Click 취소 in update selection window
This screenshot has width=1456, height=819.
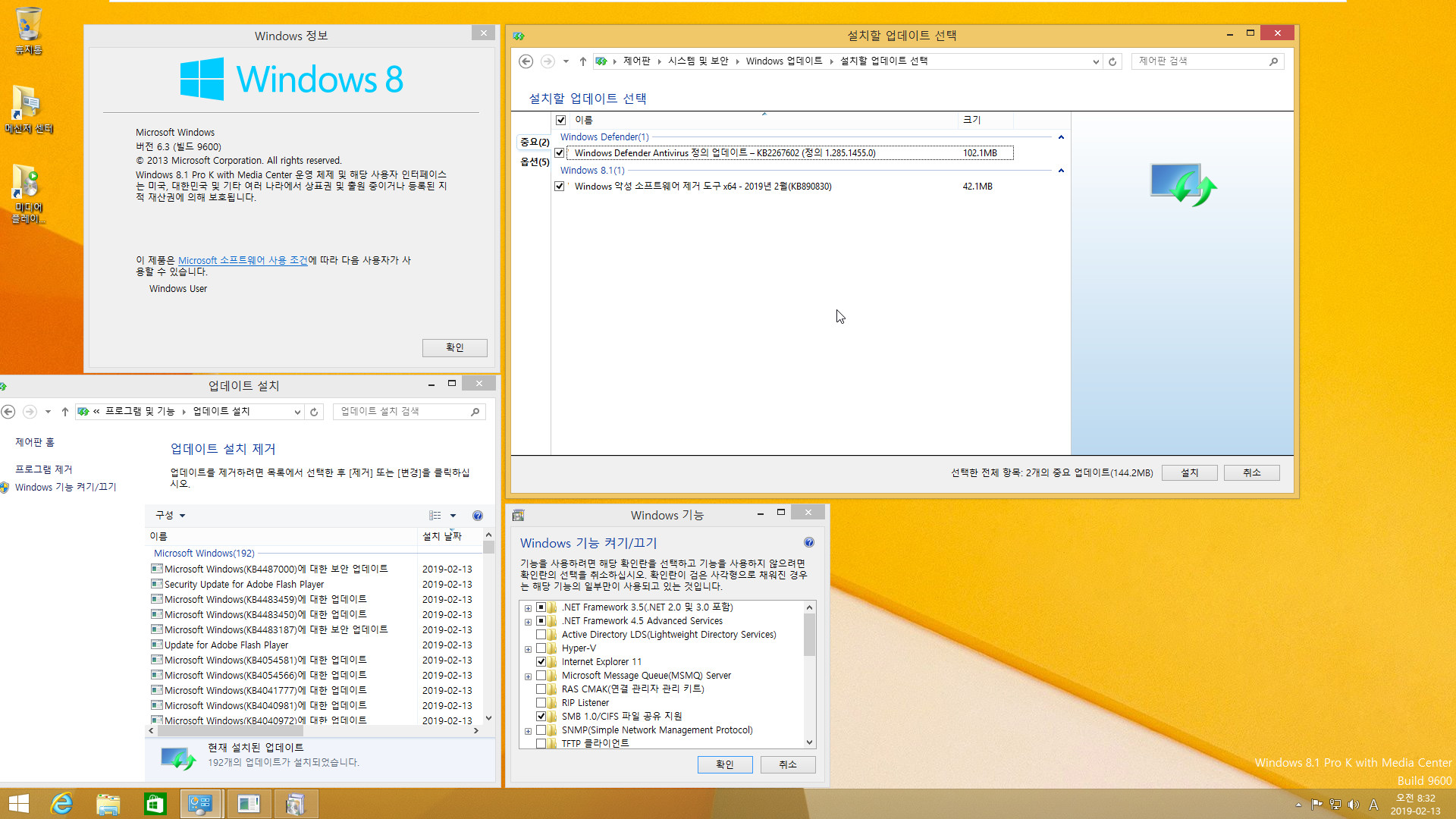click(1251, 472)
